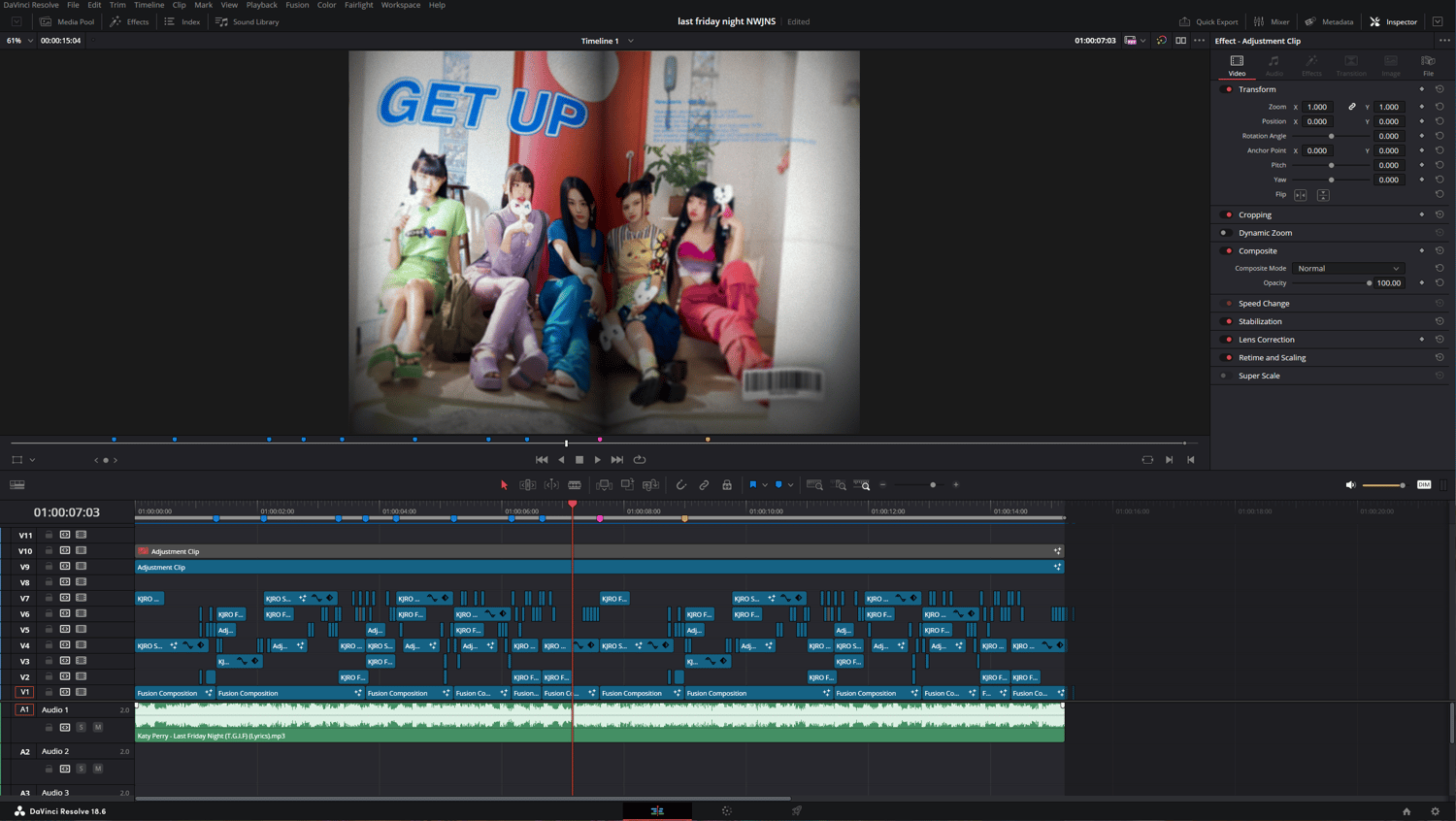Viewport: 1456px width, 821px height.
Task: Toggle the Position Lock padlock in timeline toolbar
Action: click(x=727, y=485)
